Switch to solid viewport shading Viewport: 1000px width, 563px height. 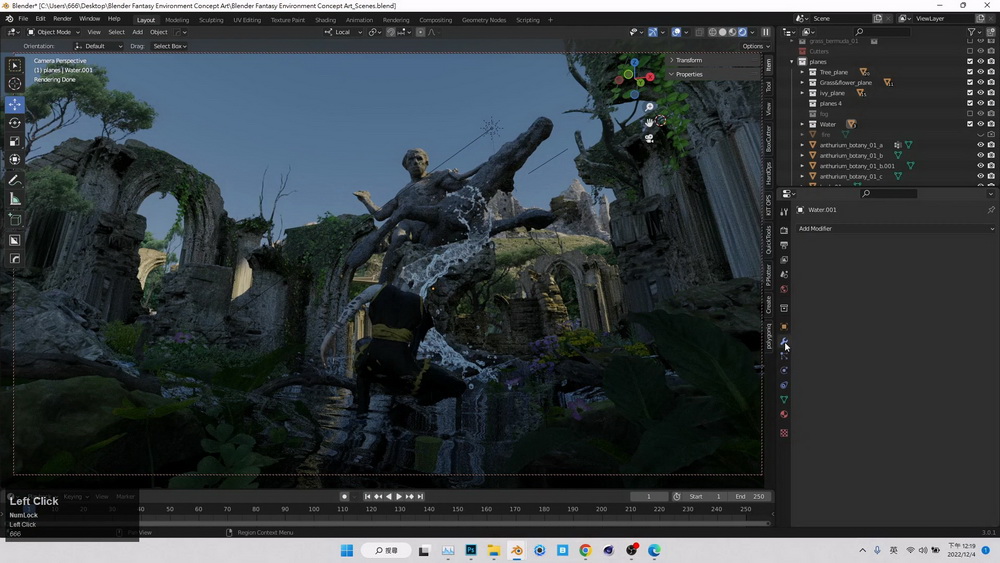pos(723,32)
